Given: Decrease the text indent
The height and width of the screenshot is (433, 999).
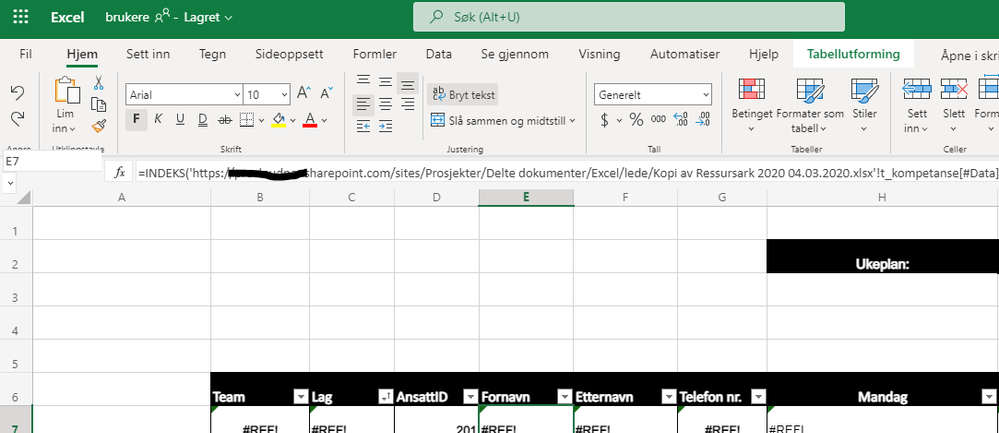Looking at the screenshot, I should click(363, 127).
